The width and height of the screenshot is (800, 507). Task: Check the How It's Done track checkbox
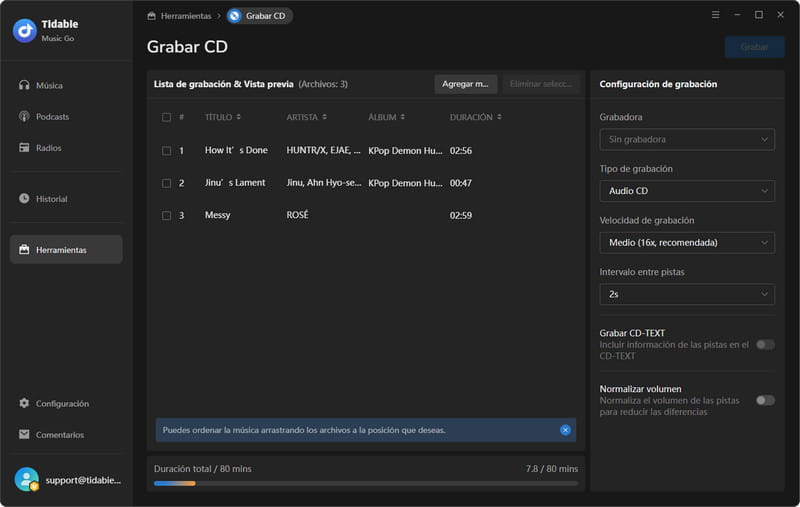pos(166,150)
